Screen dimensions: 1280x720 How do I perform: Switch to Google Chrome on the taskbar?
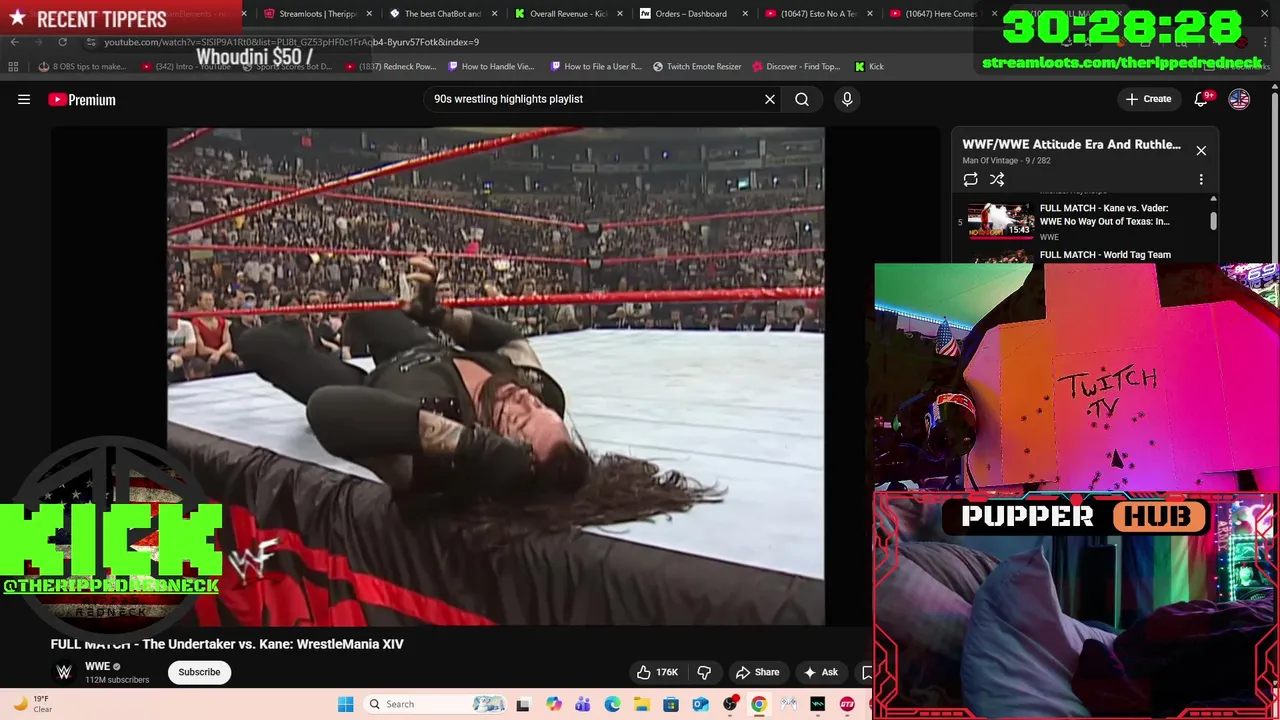tap(759, 704)
